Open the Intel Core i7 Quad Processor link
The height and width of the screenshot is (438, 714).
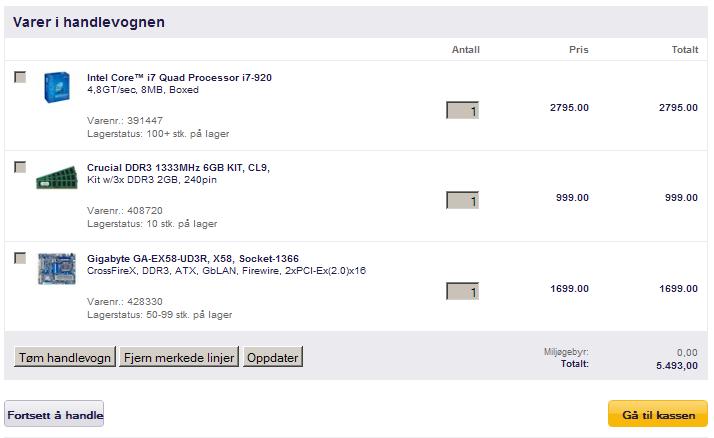(179, 77)
